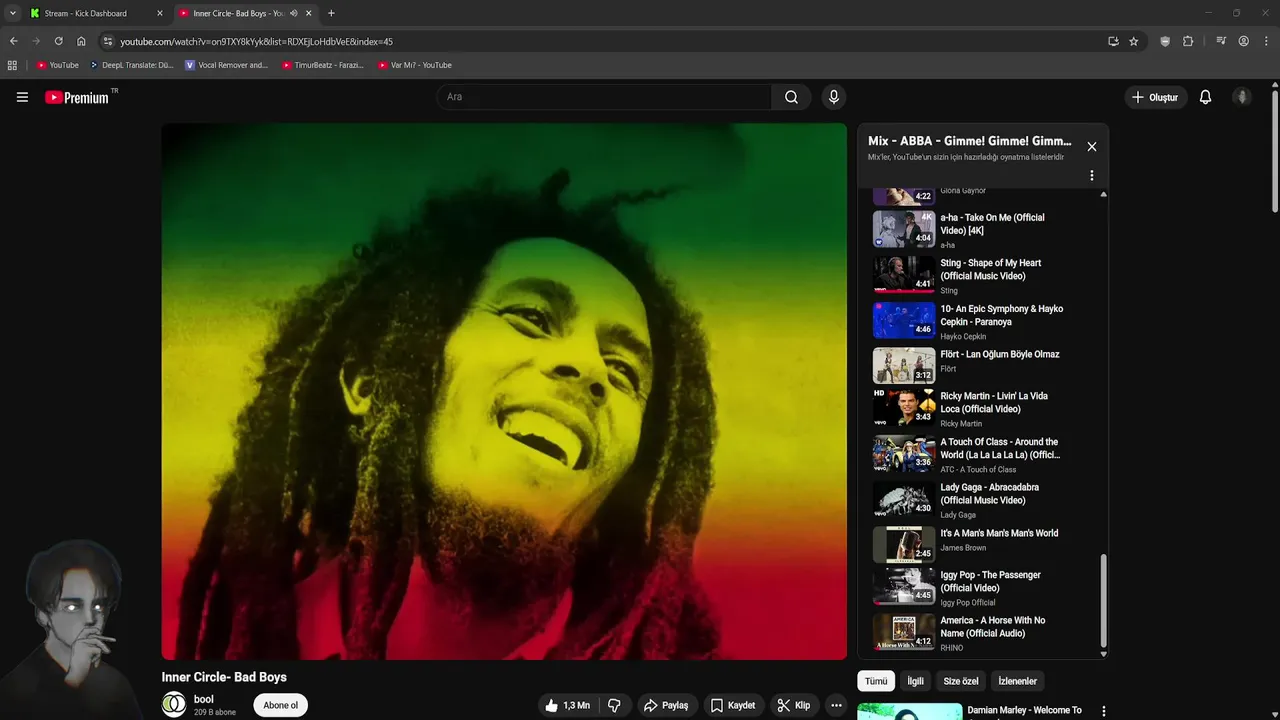Mute the Inner Circle tab audio icon
This screenshot has height=720, width=1280.
(293, 13)
